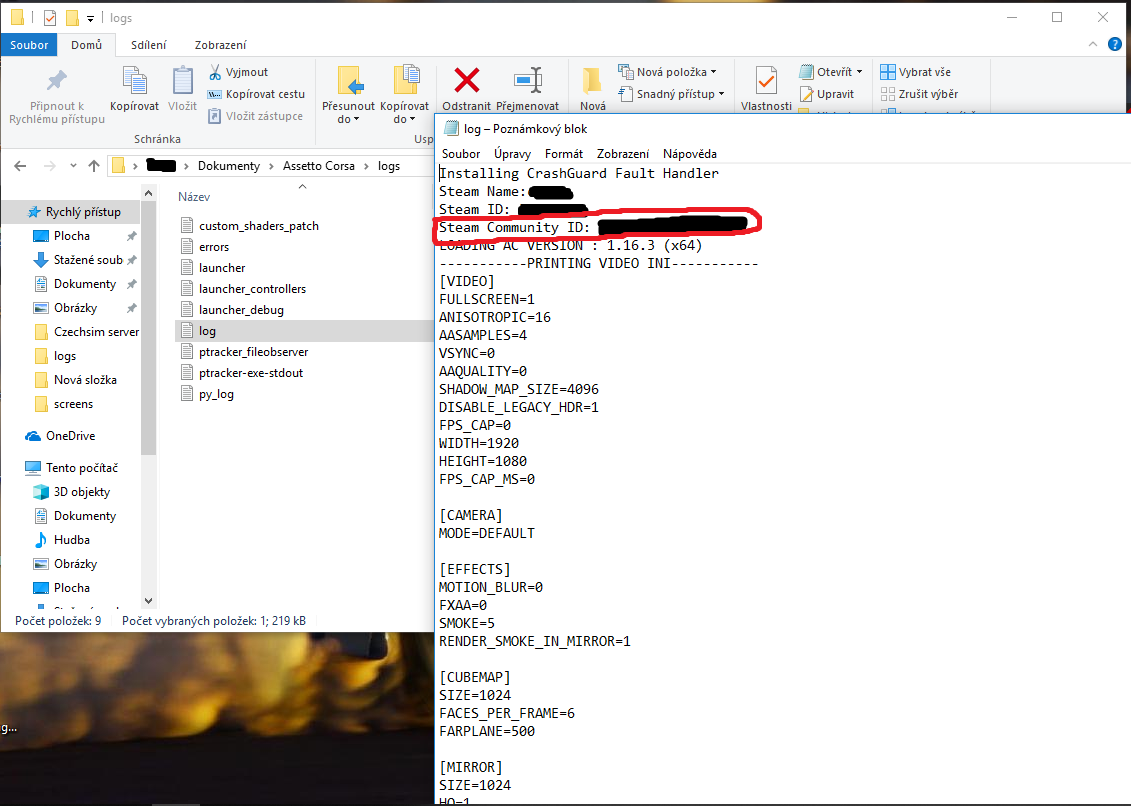Image resolution: width=1131 pixels, height=806 pixels.
Task: Open Notepad's Nápověda menu
Action: pos(690,154)
